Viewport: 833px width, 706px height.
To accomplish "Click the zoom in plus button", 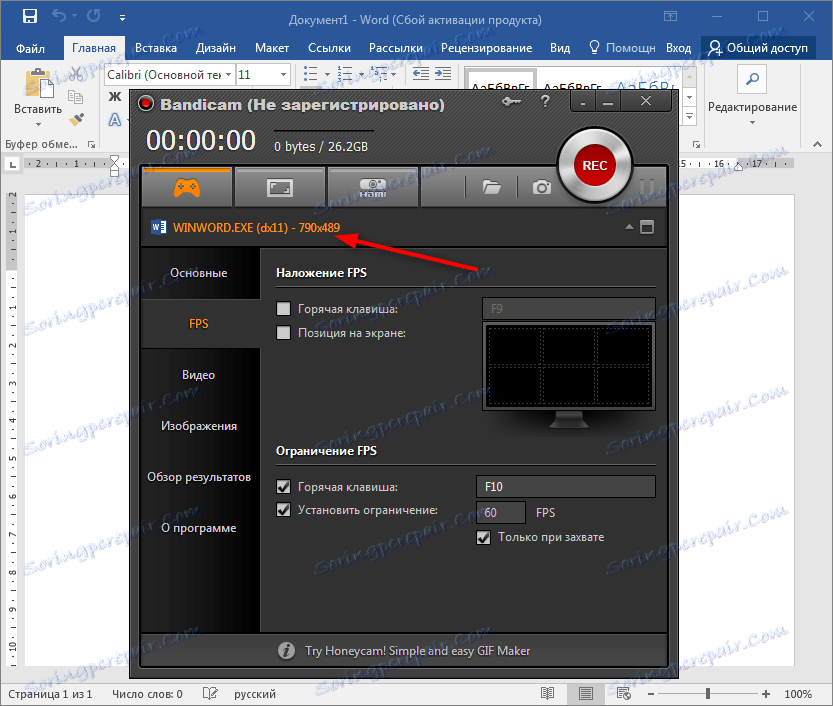I will (766, 693).
